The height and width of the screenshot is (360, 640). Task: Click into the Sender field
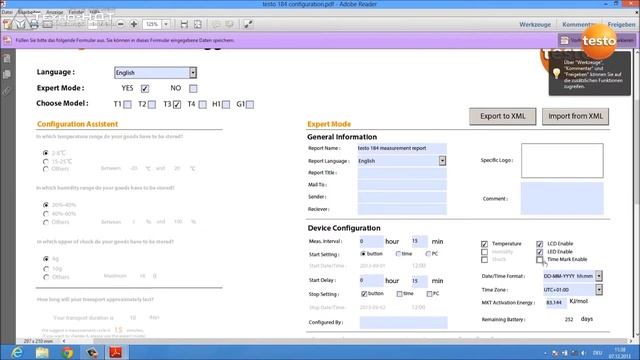[402, 197]
